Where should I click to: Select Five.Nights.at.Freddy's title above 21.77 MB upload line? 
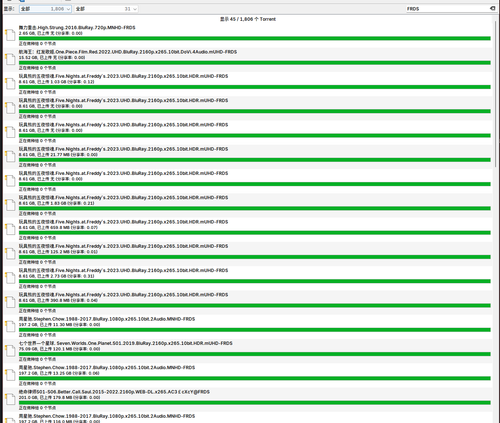(123, 149)
